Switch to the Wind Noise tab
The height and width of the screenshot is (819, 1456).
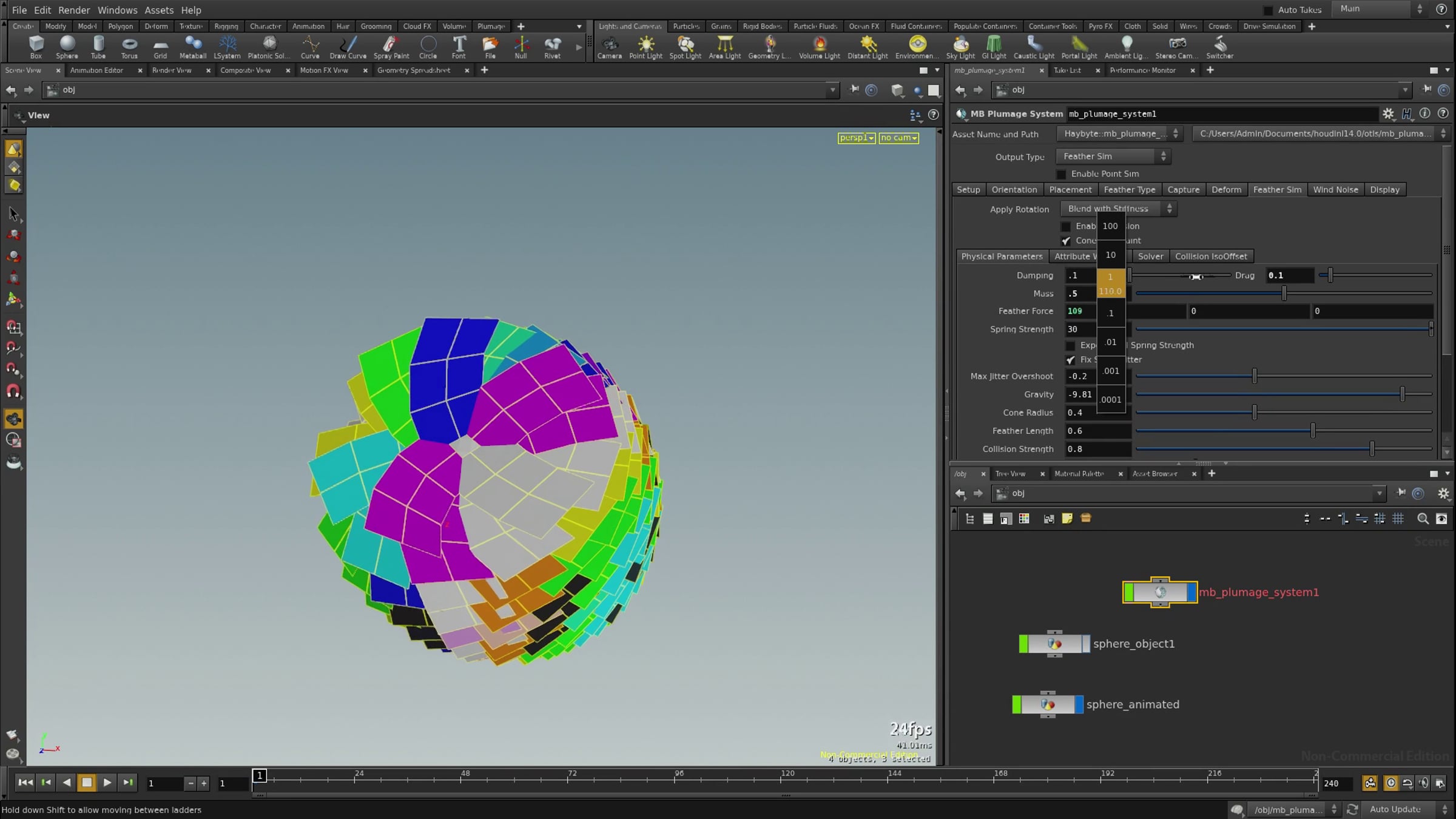(1335, 190)
